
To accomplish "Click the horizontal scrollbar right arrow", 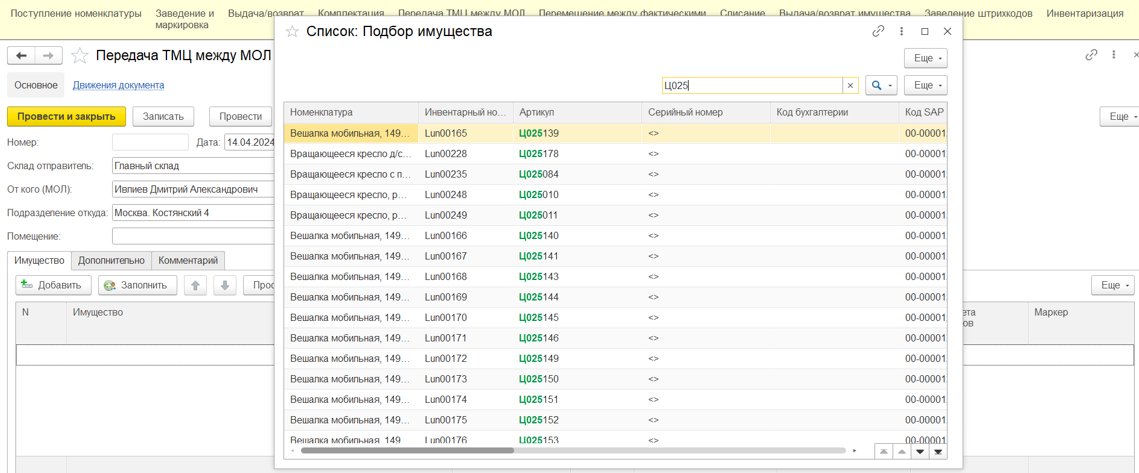I will [x=855, y=450].
